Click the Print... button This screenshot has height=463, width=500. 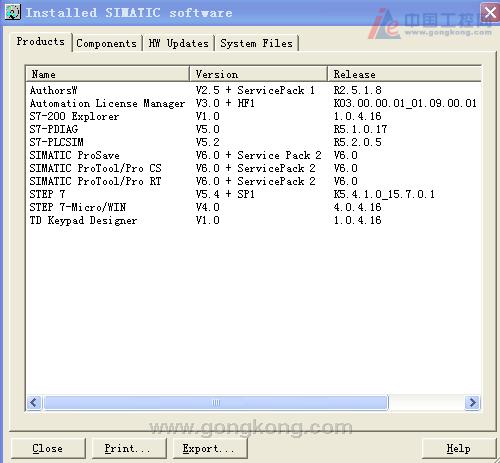[128, 448]
